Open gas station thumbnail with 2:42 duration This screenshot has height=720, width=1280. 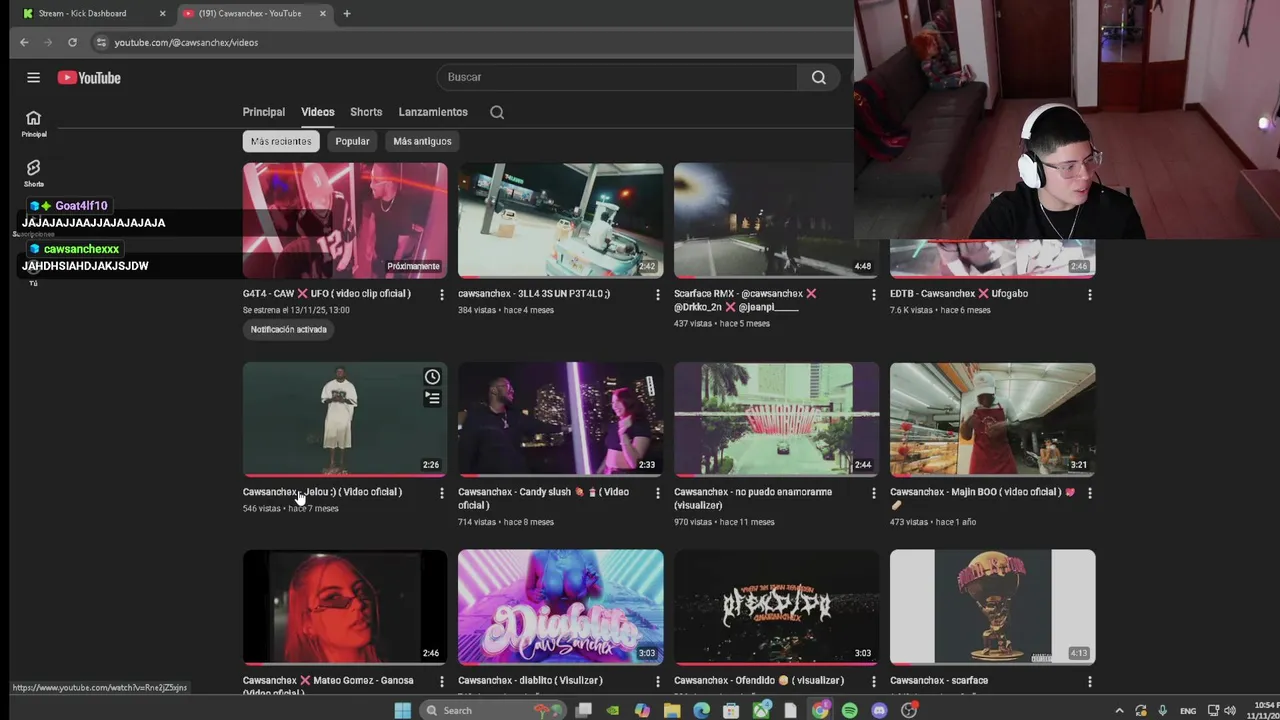click(560, 220)
